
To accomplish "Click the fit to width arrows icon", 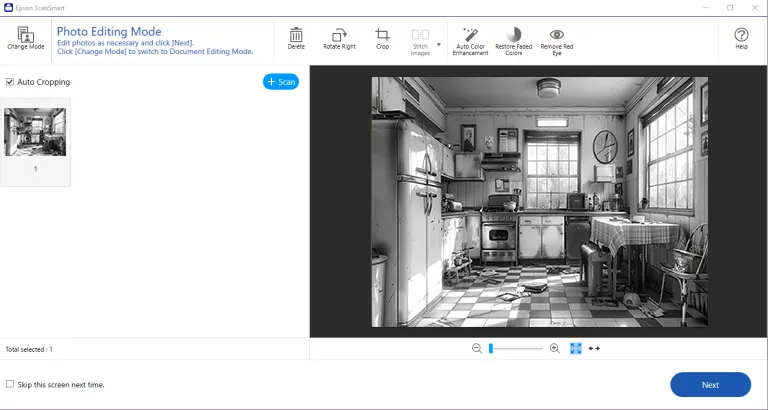I will click(594, 348).
